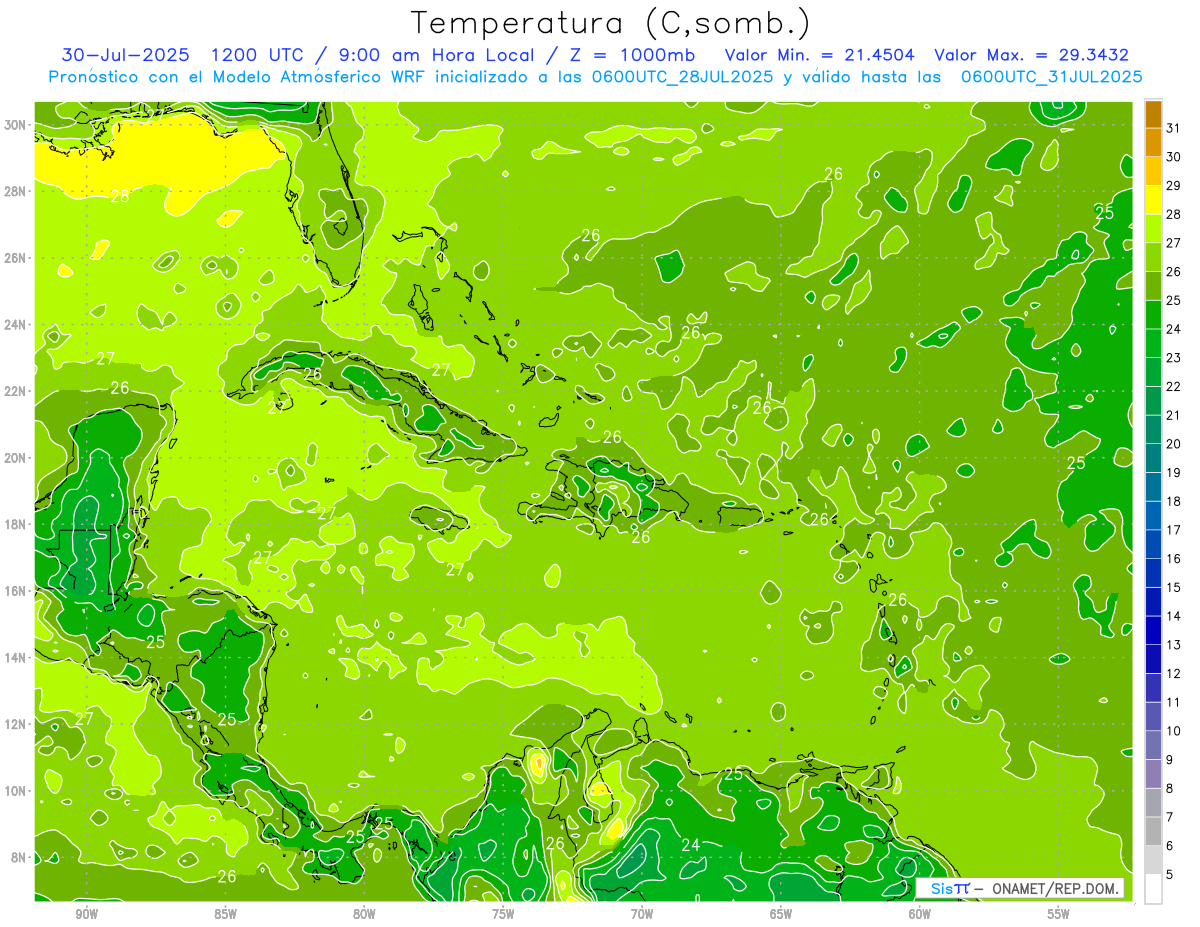The image size is (1200, 927).
Task: Click the 80W longitude axis label
Action: [x=364, y=914]
